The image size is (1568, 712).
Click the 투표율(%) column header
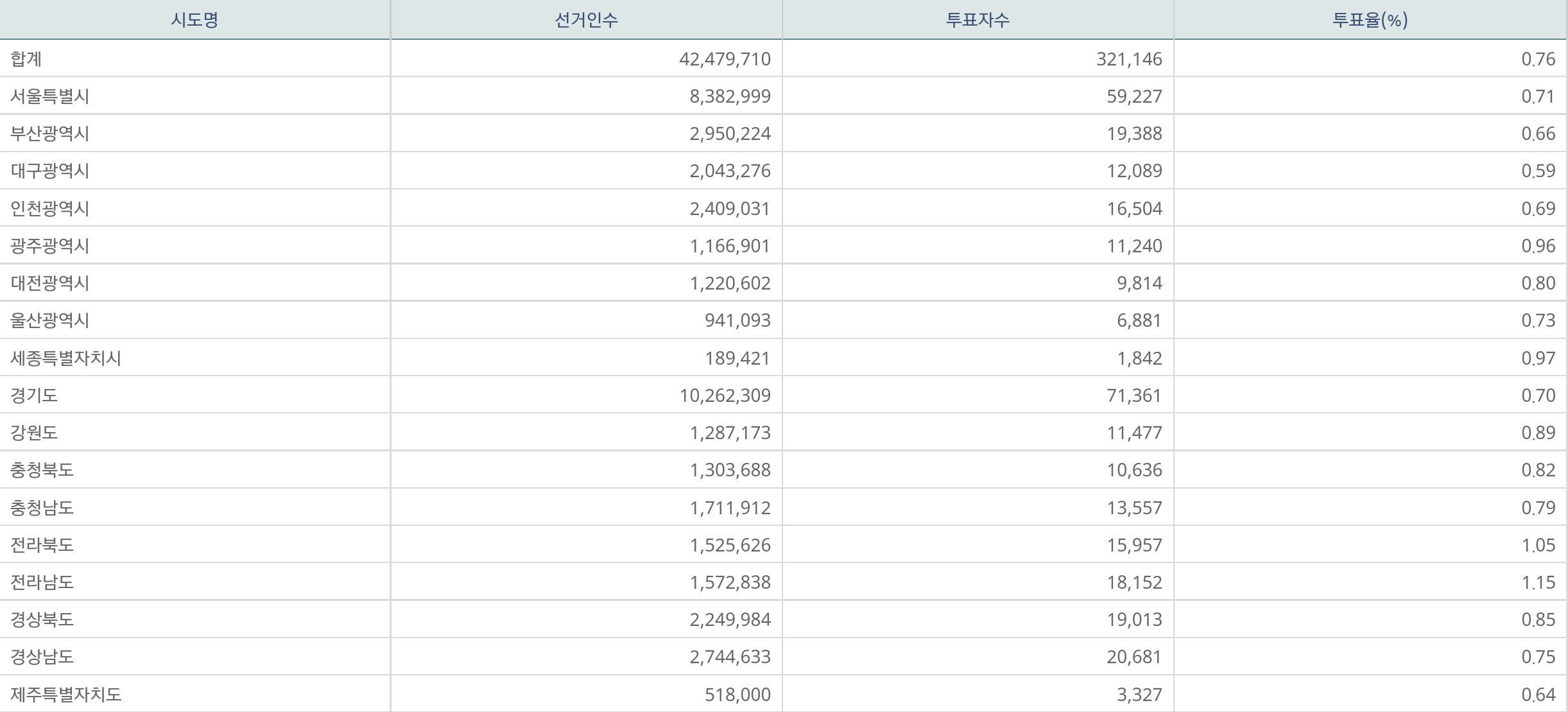pos(1370,20)
